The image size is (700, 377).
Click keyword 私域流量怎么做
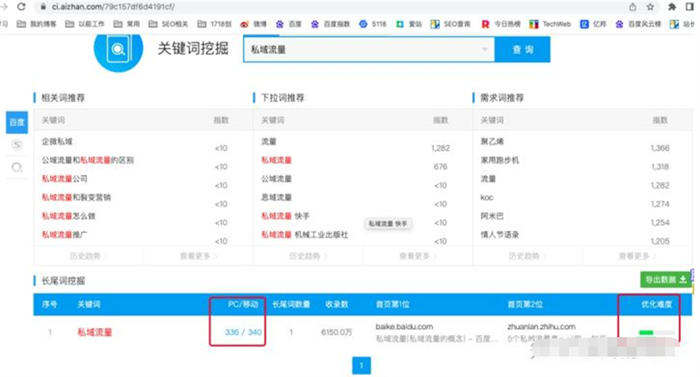tap(68, 216)
